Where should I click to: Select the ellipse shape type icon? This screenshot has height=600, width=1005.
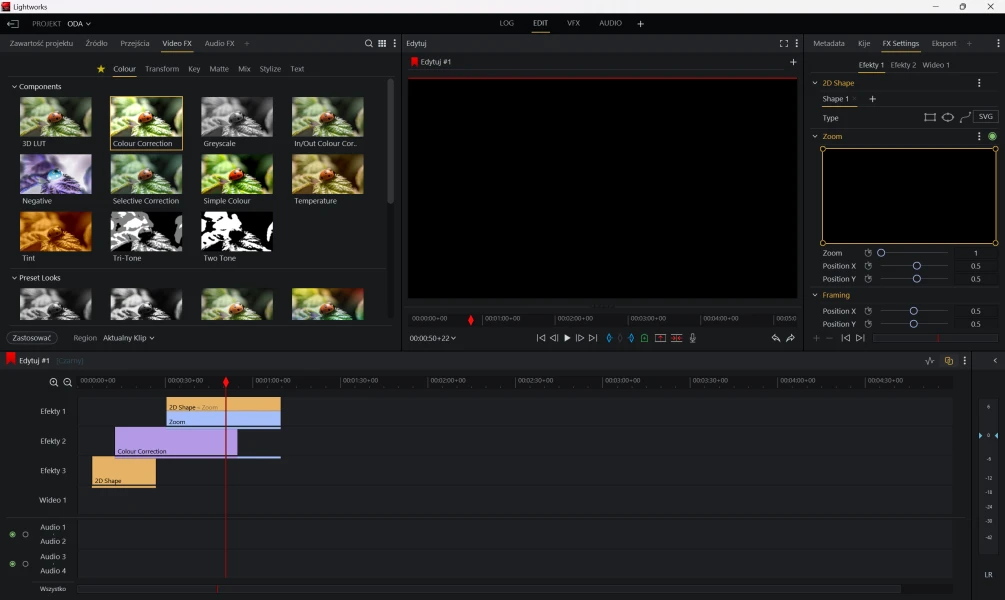pos(948,118)
